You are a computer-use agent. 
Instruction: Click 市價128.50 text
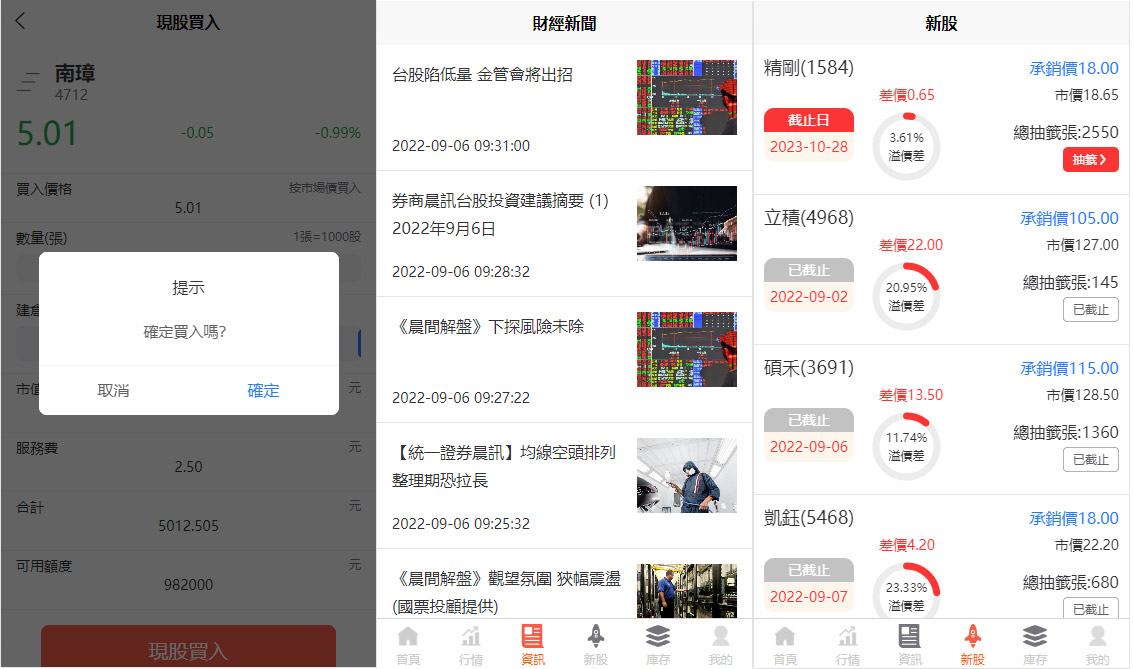click(x=1083, y=395)
